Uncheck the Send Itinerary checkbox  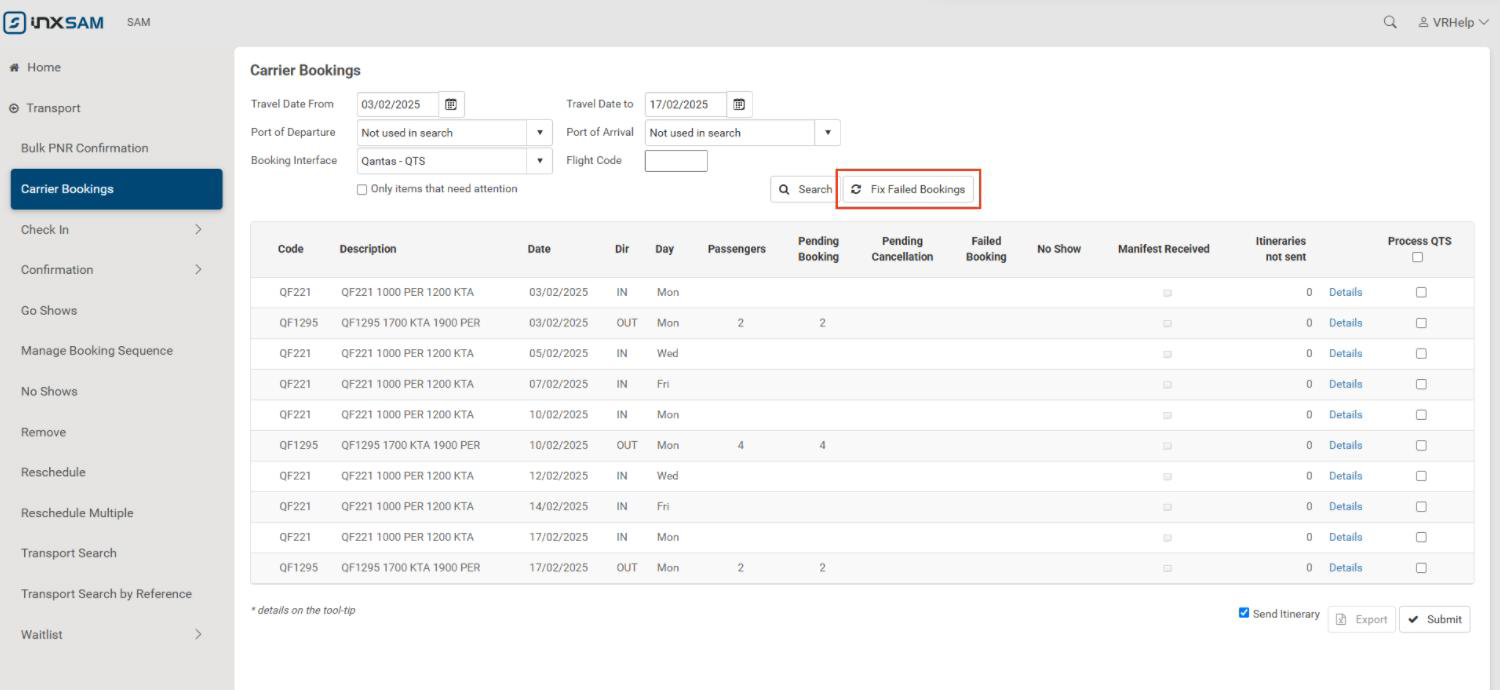tap(1244, 613)
